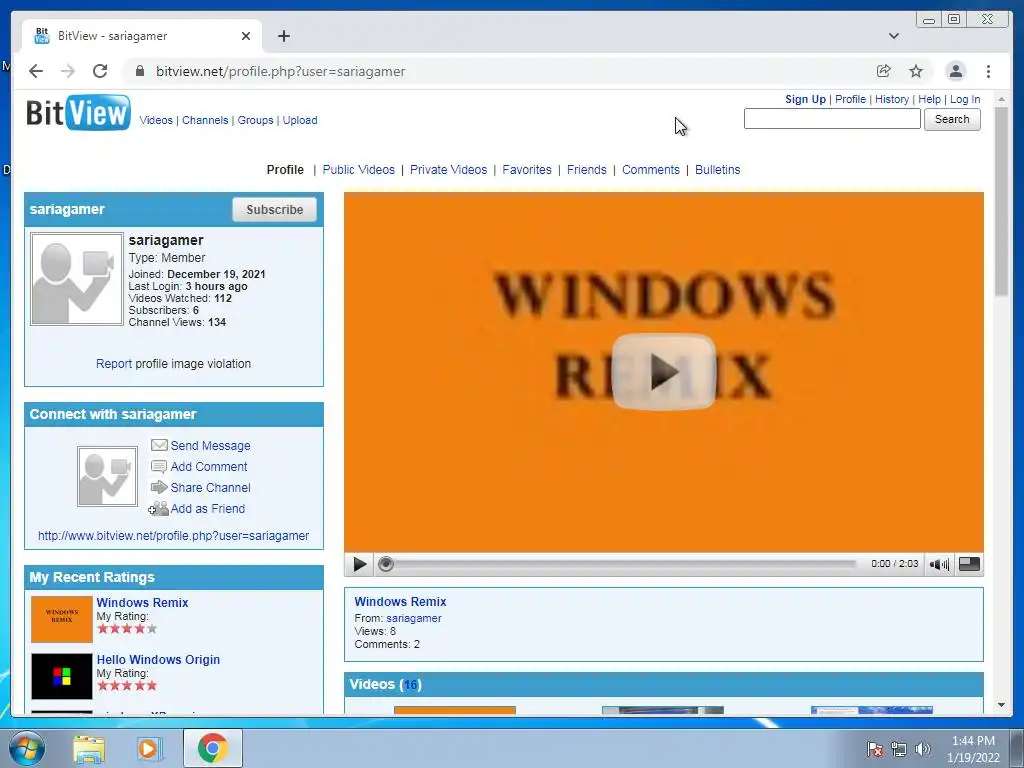Click the Log In link

point(965,99)
